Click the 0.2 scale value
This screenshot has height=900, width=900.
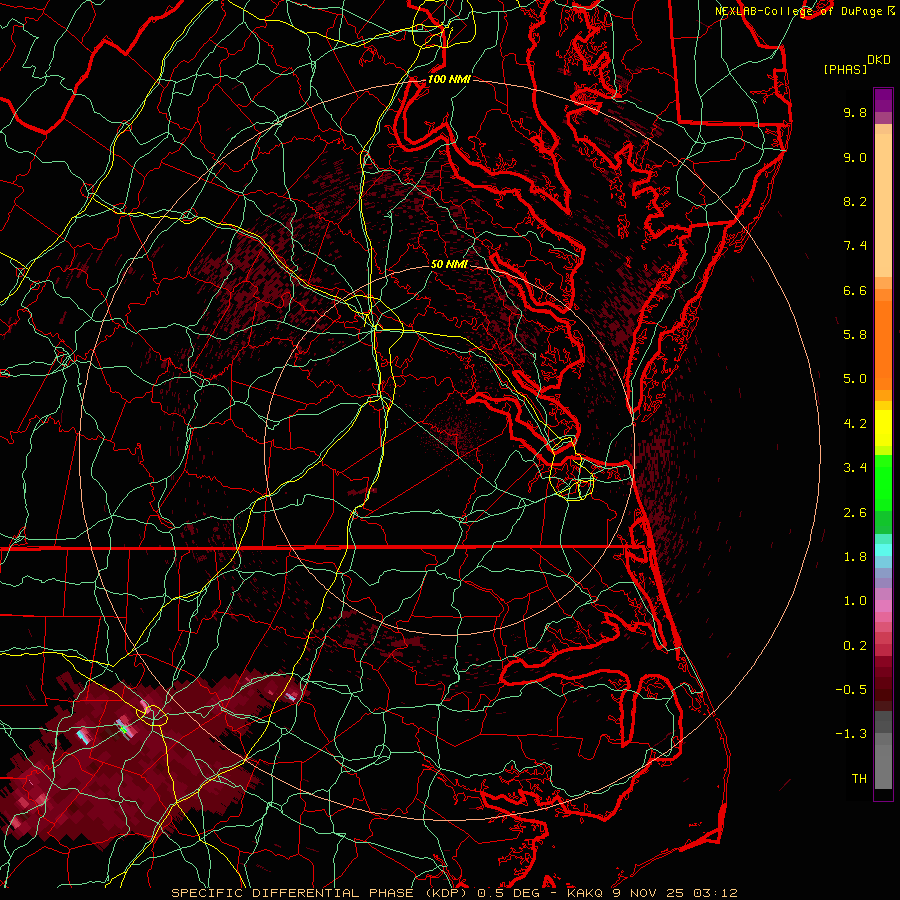[x=855, y=646]
